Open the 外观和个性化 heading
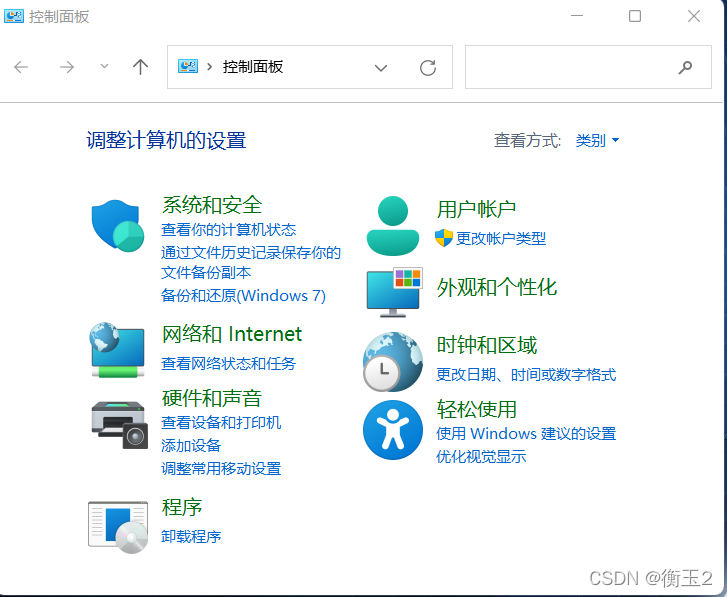This screenshot has height=597, width=727. [497, 287]
